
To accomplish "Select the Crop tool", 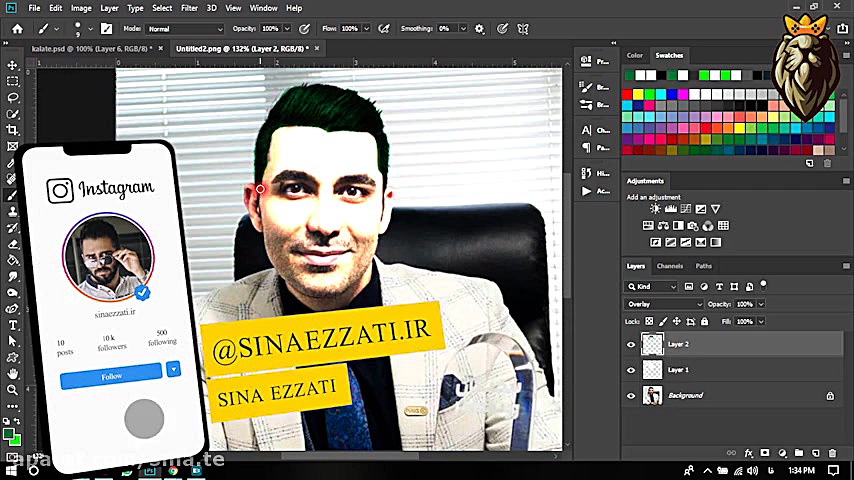I will coord(13,130).
